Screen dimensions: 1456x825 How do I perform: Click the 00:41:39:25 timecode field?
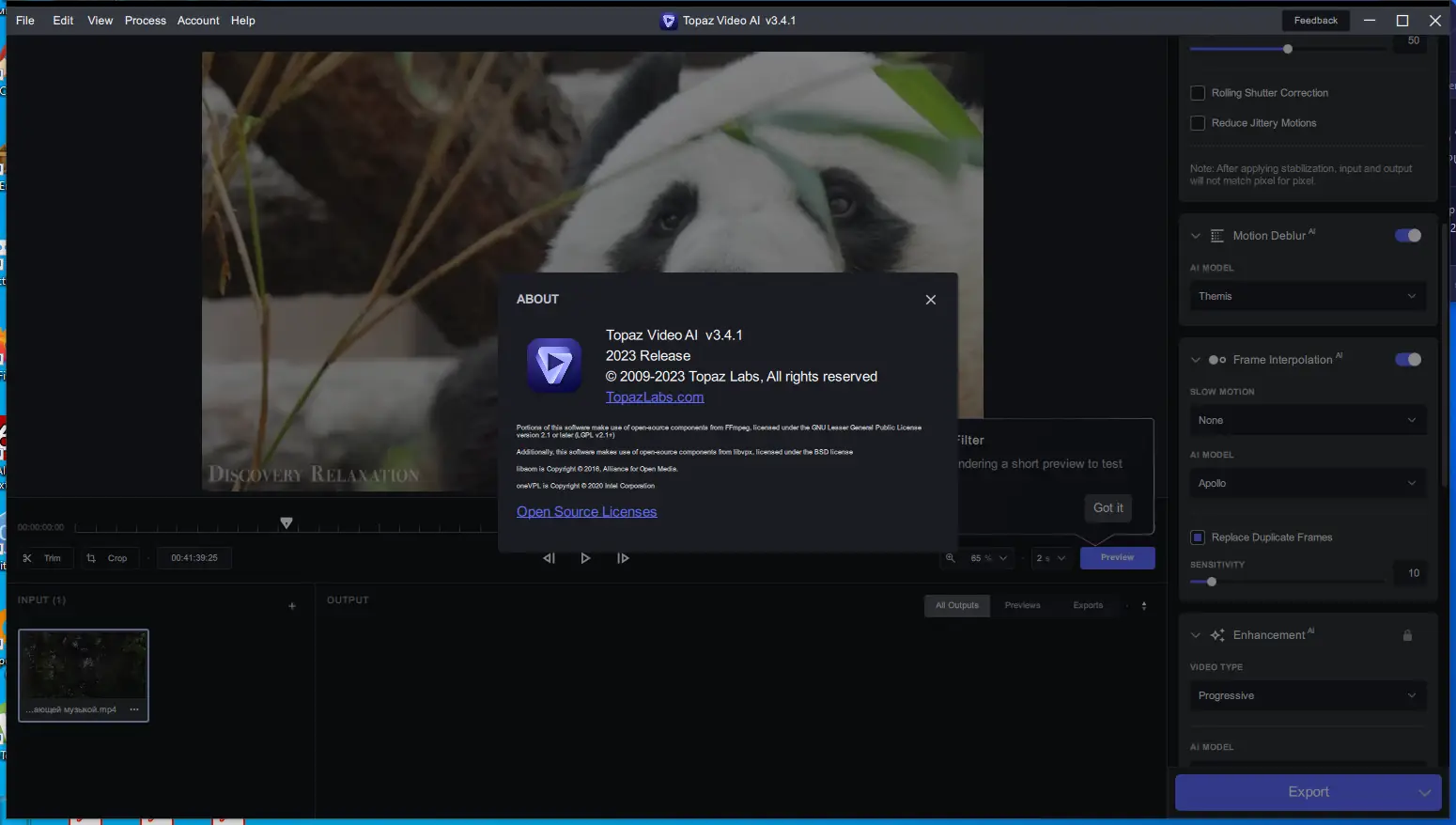click(x=194, y=558)
